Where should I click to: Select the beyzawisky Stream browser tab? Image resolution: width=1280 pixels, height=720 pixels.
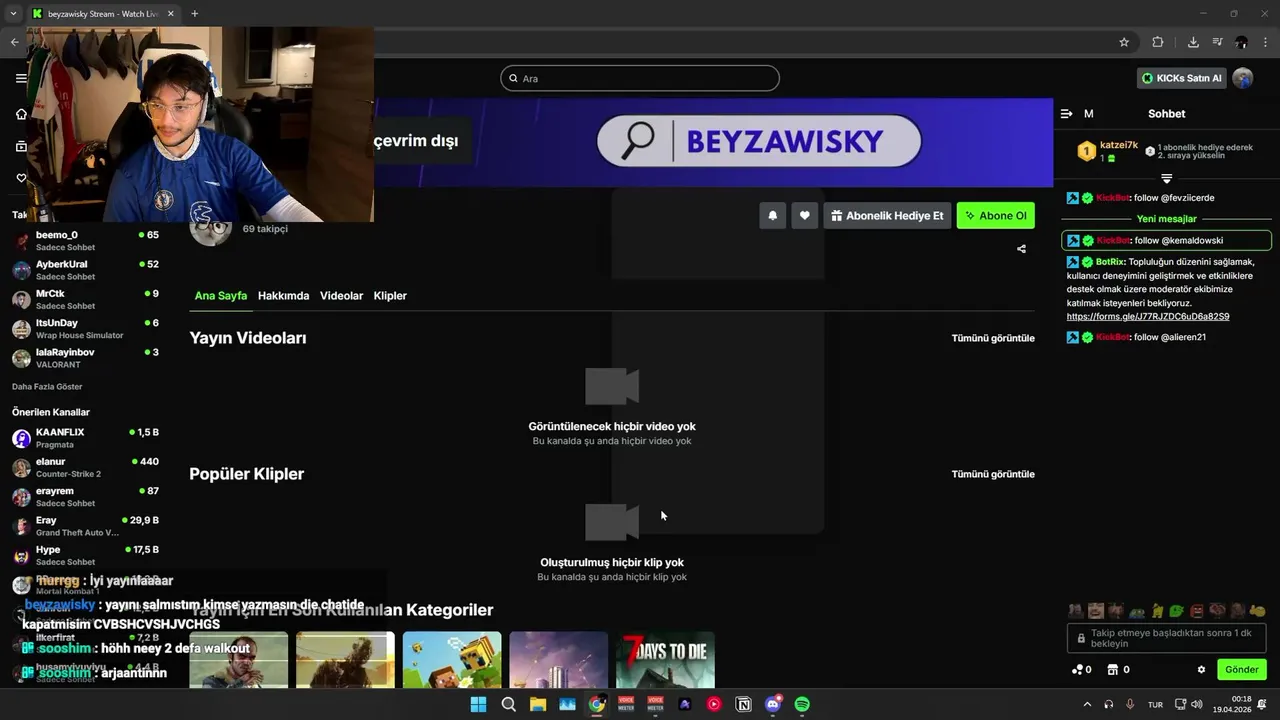103,14
